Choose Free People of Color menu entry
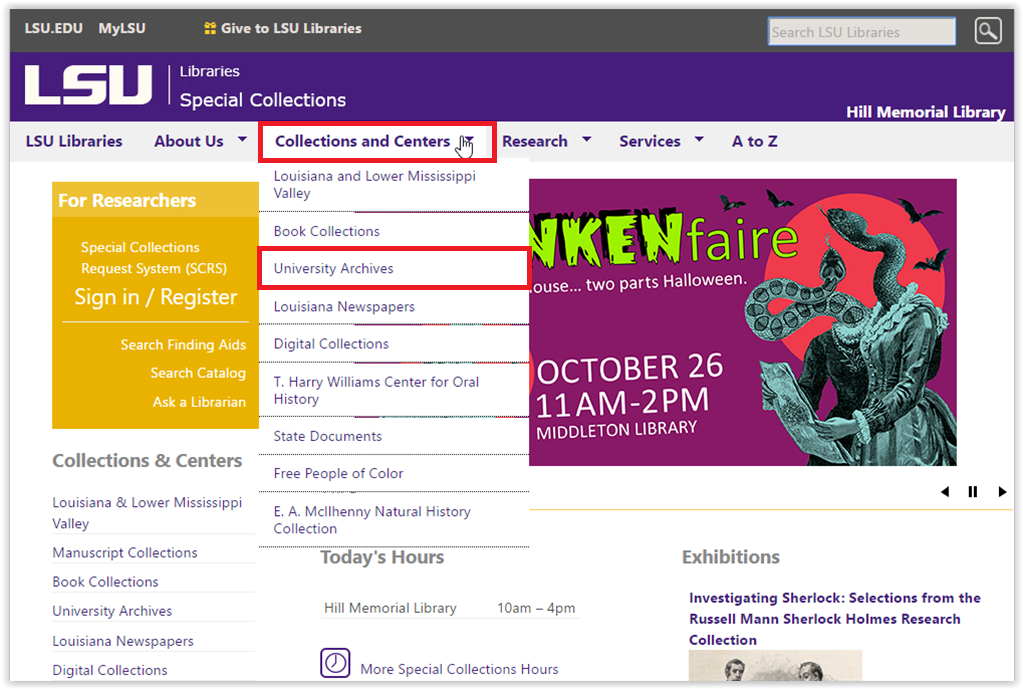Screen dimensions: 1023x689 tap(393, 473)
